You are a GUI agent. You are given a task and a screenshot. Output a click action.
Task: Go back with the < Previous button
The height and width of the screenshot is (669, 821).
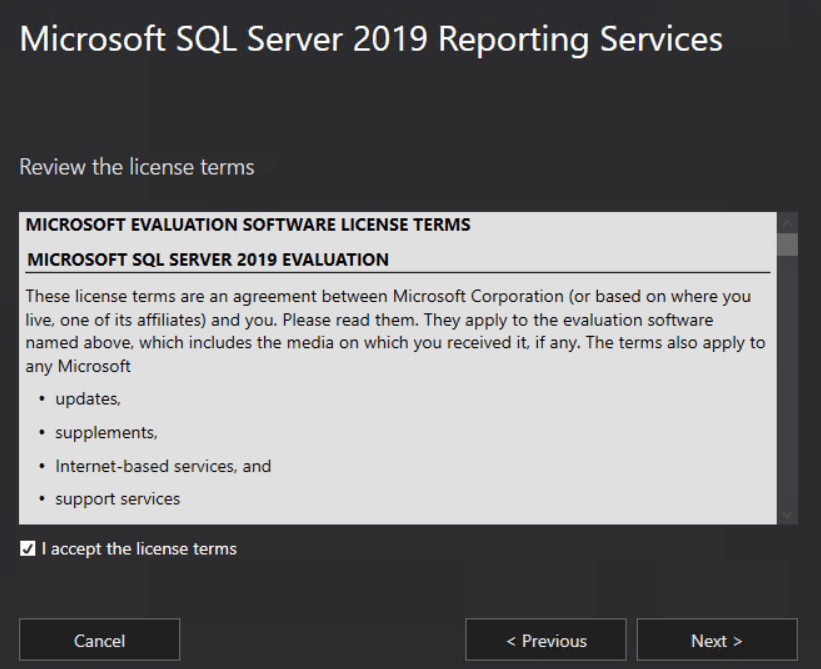[546, 640]
